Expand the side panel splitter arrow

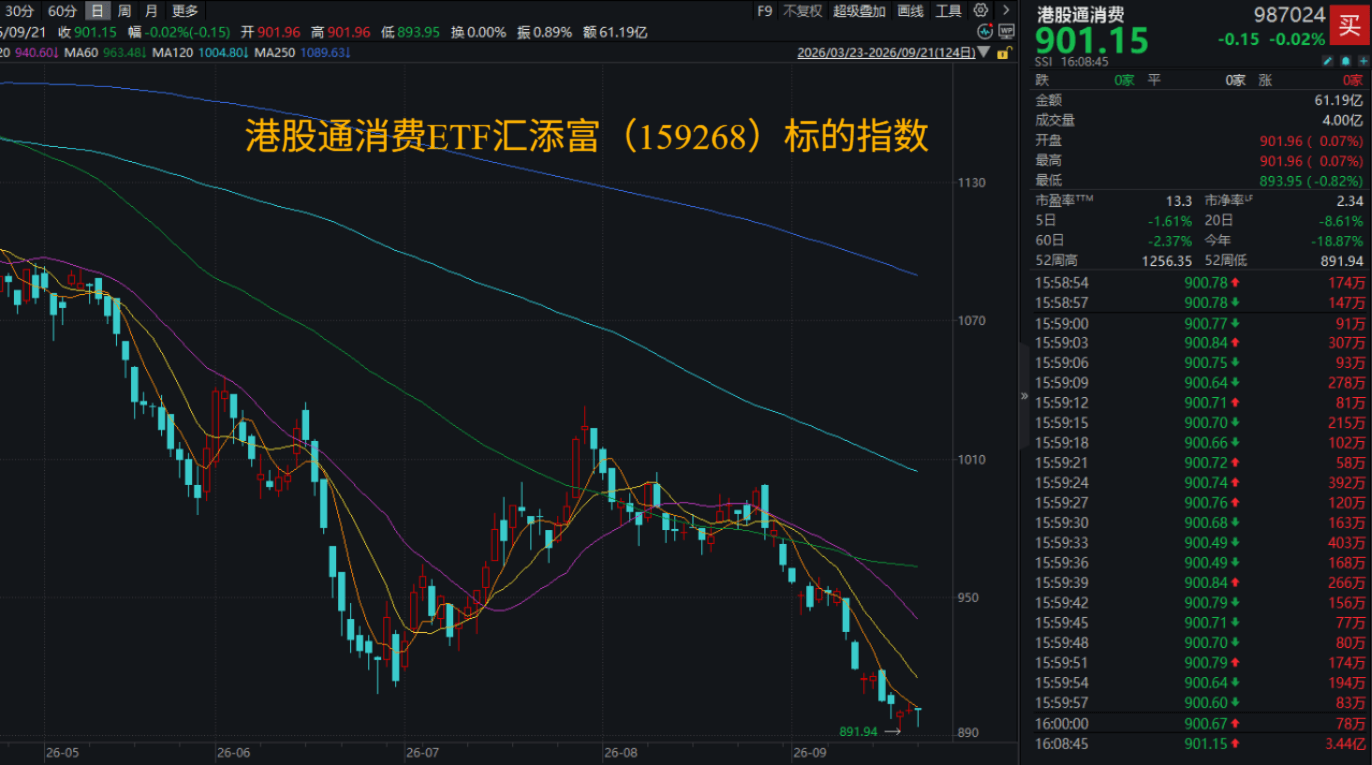click(x=1024, y=396)
